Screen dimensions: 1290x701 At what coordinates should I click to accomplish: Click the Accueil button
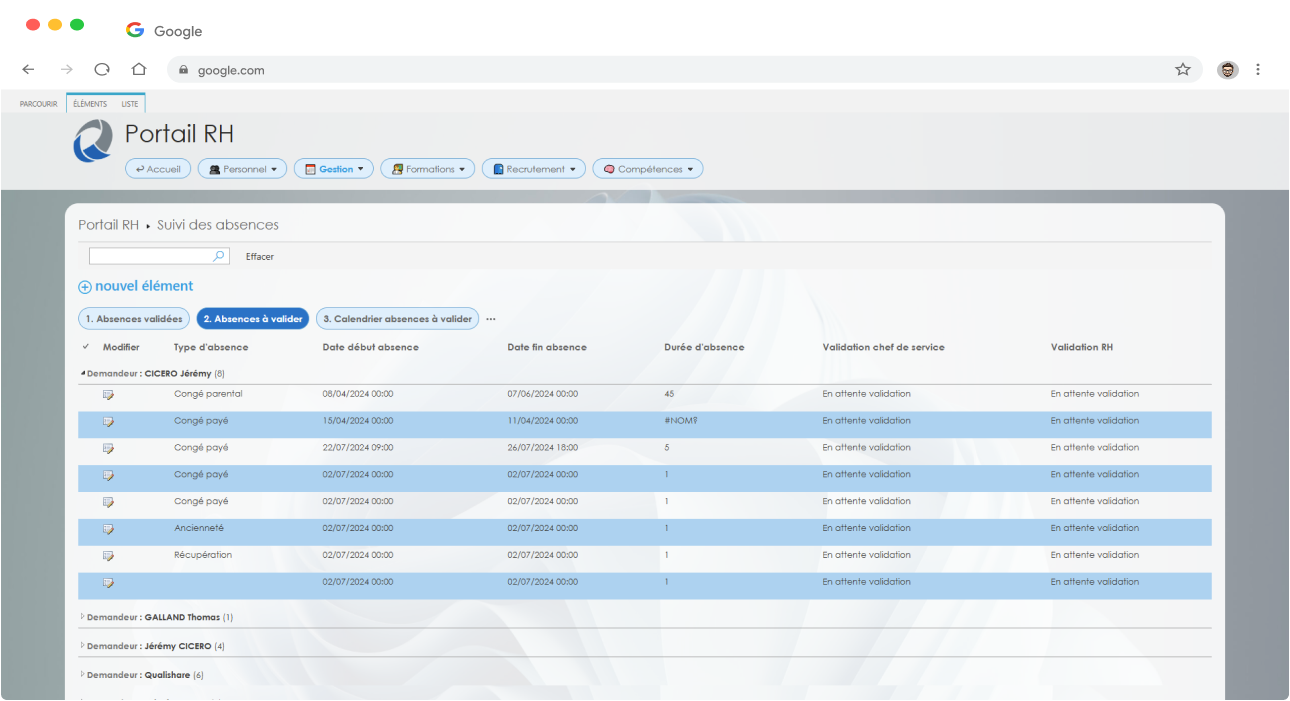[x=158, y=169]
